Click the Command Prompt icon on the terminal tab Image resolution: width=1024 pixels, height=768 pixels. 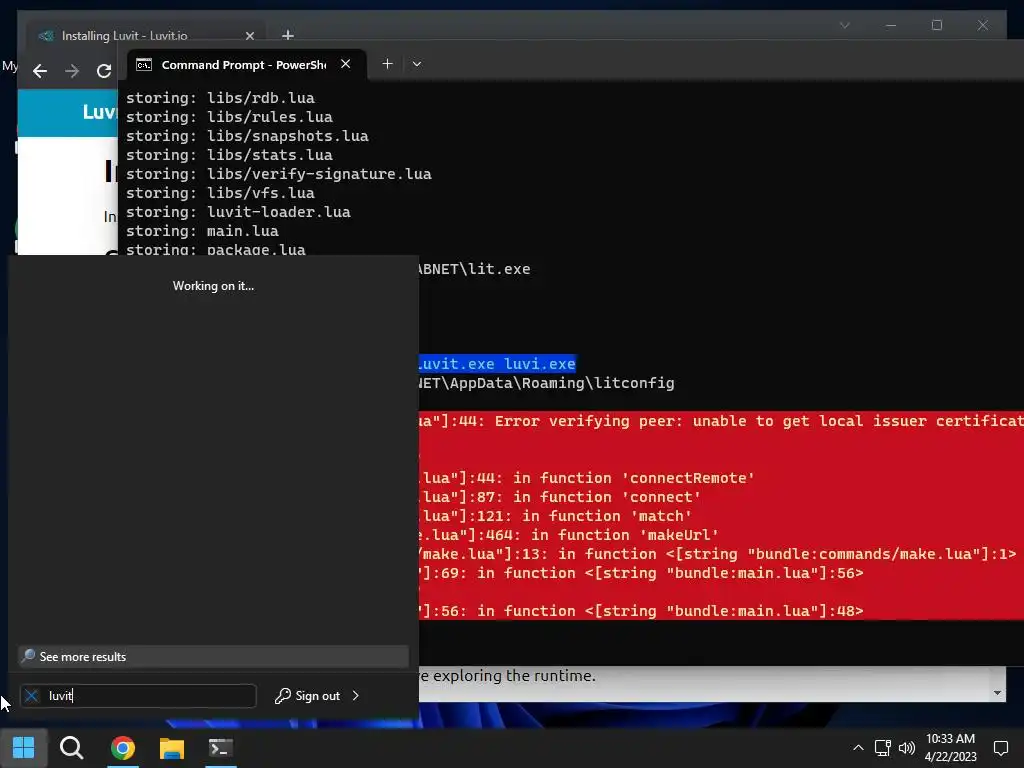[x=144, y=65]
